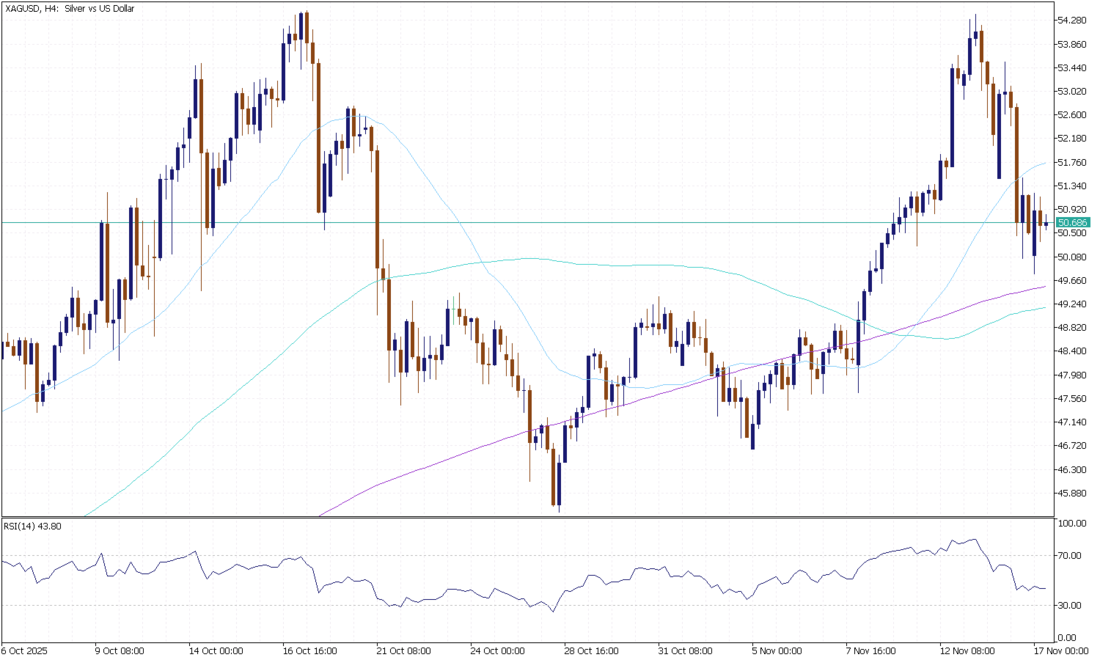Image resolution: width=1100 pixels, height=660 pixels.
Task: Select the RSI(14) 43.80 indicator label
Action: 33,526
